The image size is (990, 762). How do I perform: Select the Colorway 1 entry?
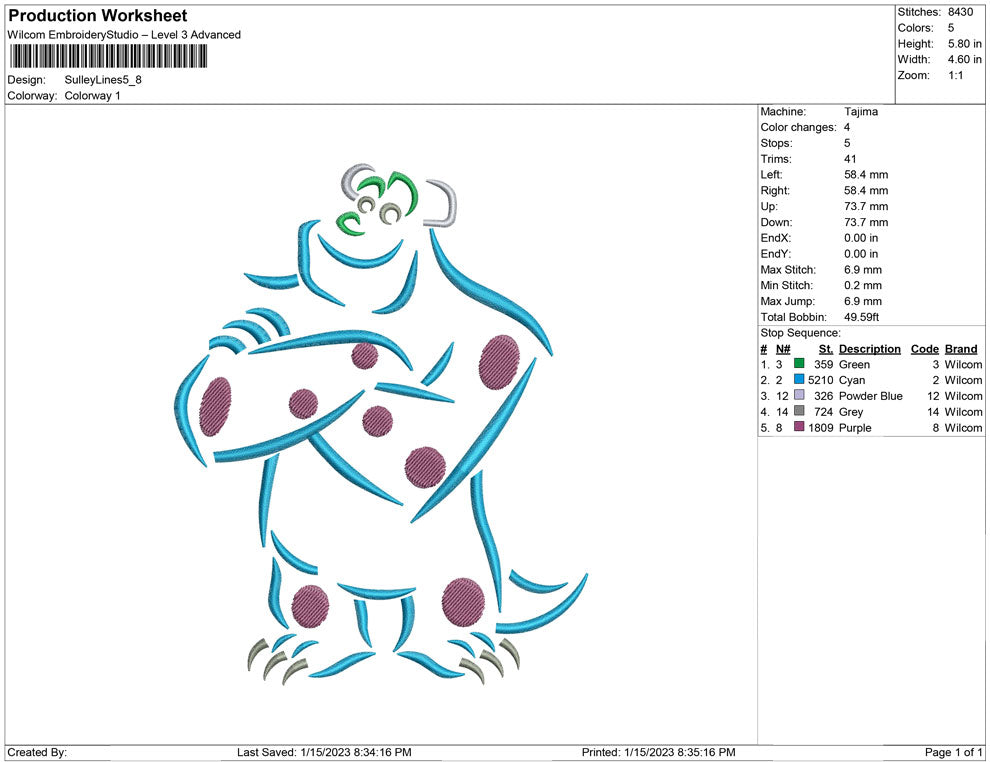[92, 97]
